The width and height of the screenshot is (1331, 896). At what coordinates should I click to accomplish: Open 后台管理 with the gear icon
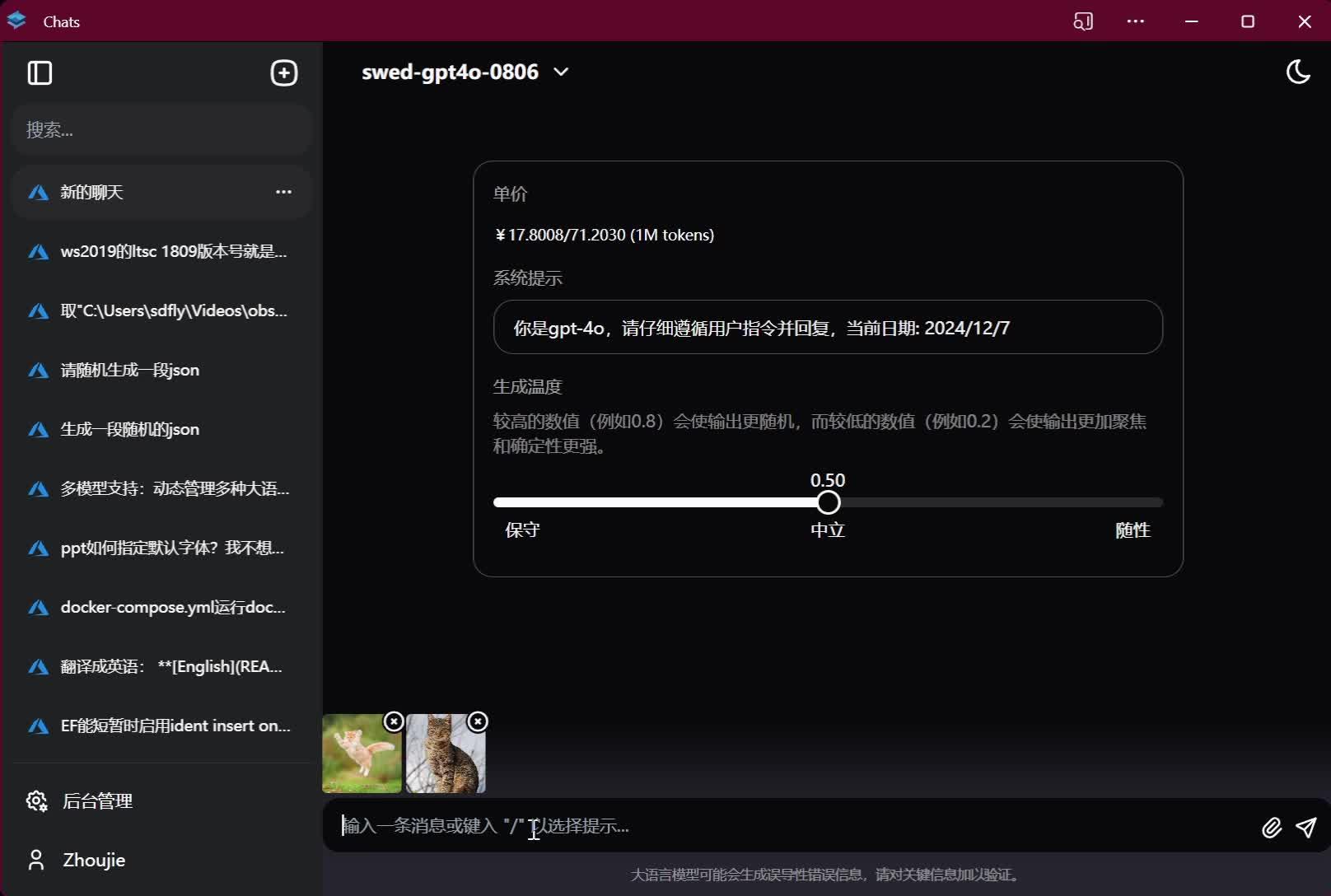(36, 800)
